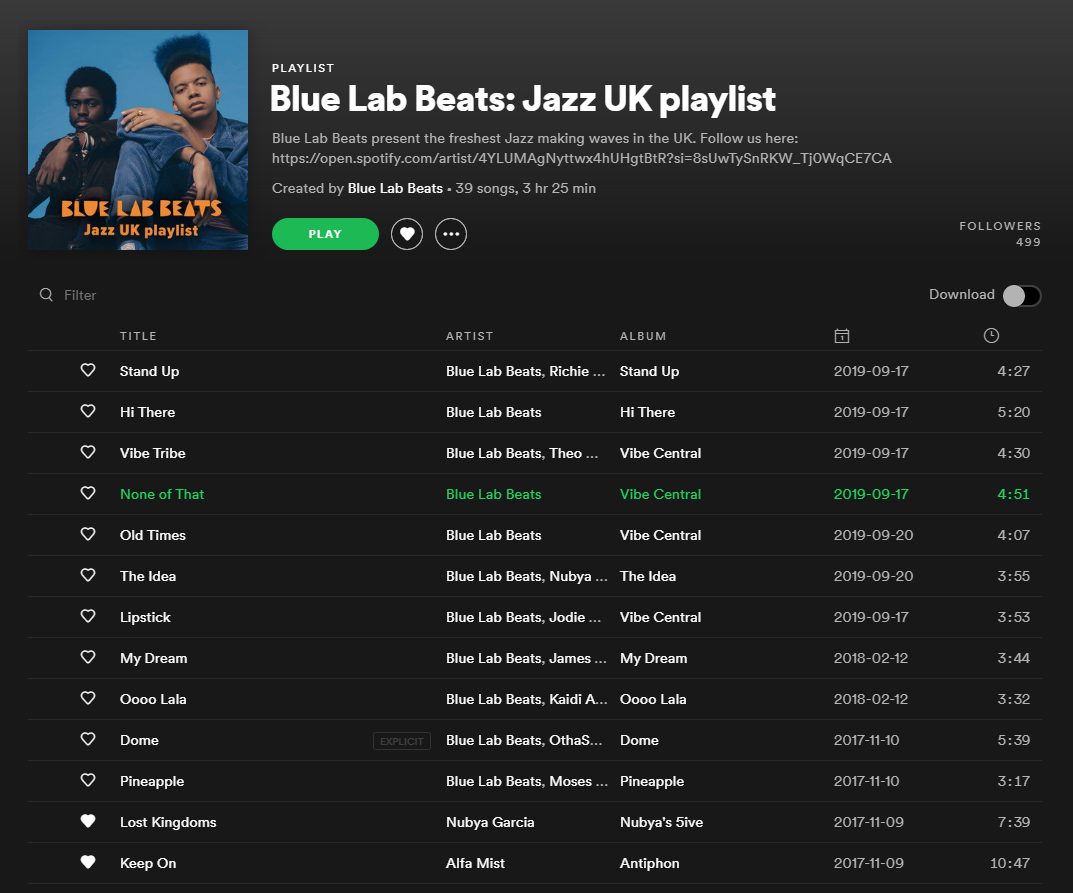1073x893 pixels.
Task: Unlike Lost Kingdoms with filled heart
Action: (x=88, y=822)
